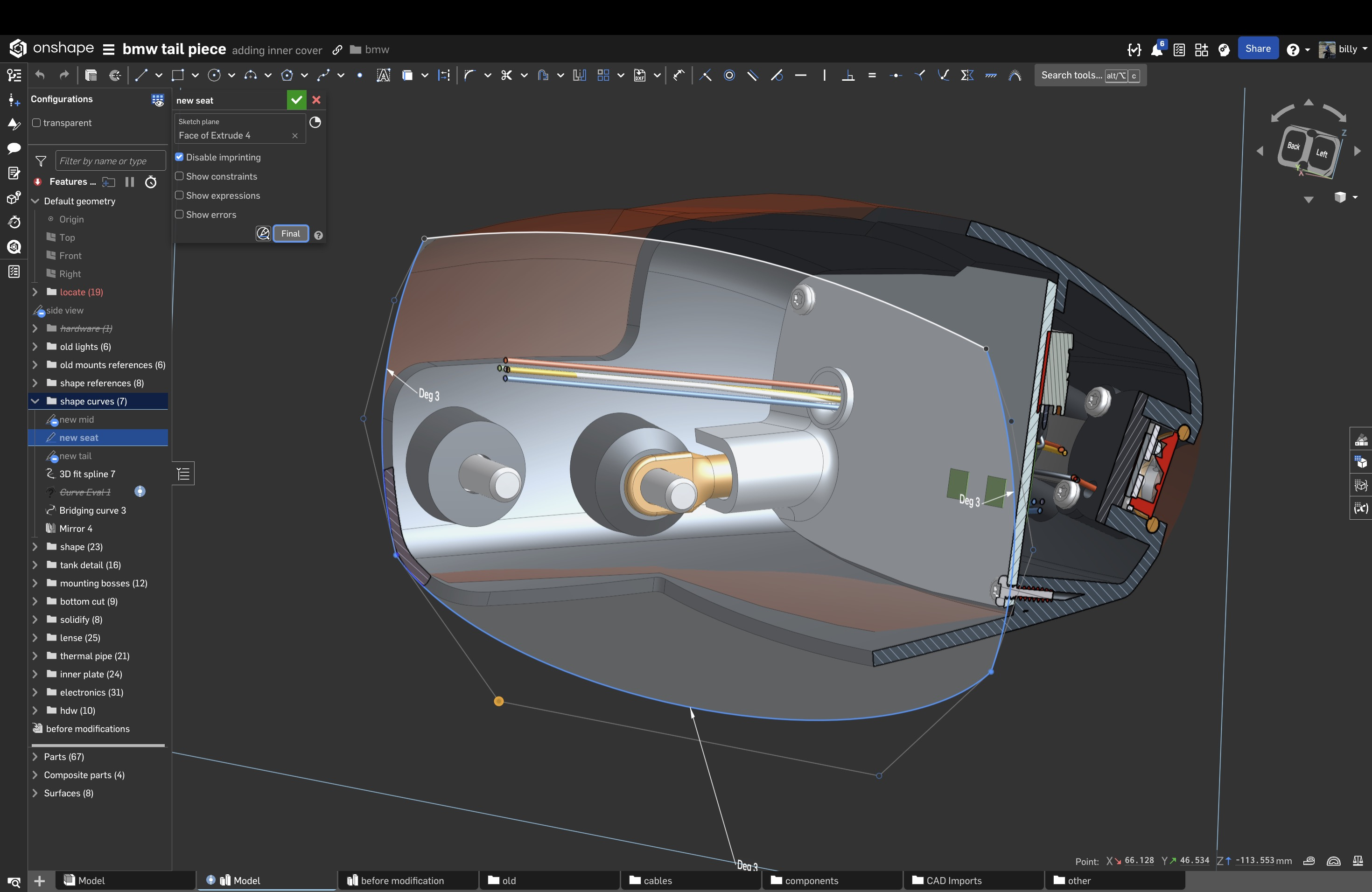
Task: Open the components folder tab
Action: point(811,880)
